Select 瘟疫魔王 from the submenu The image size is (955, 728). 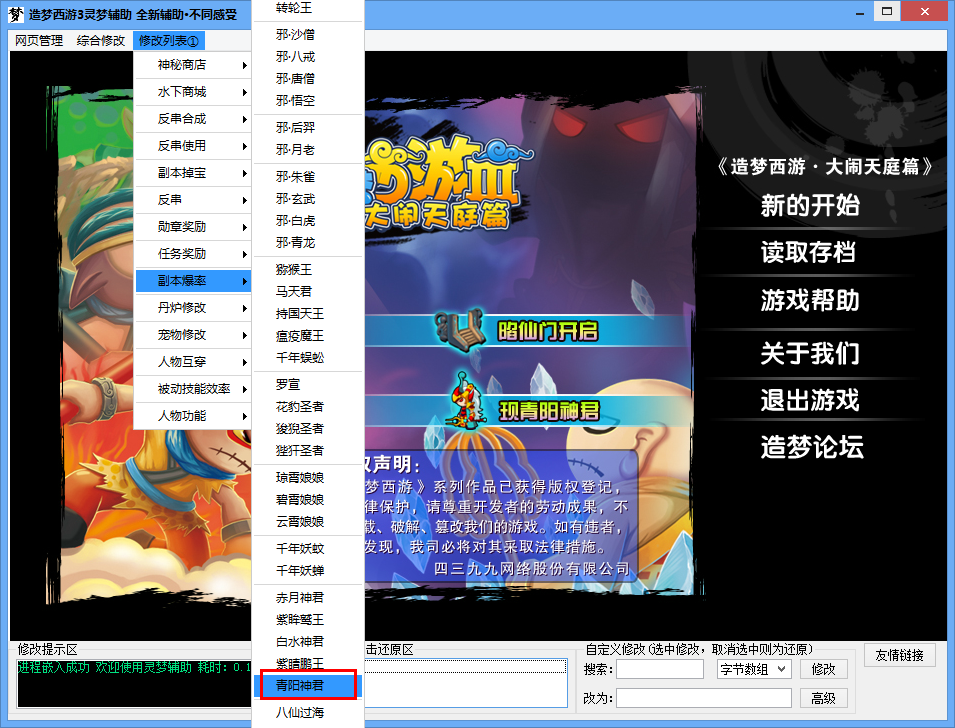point(308,336)
